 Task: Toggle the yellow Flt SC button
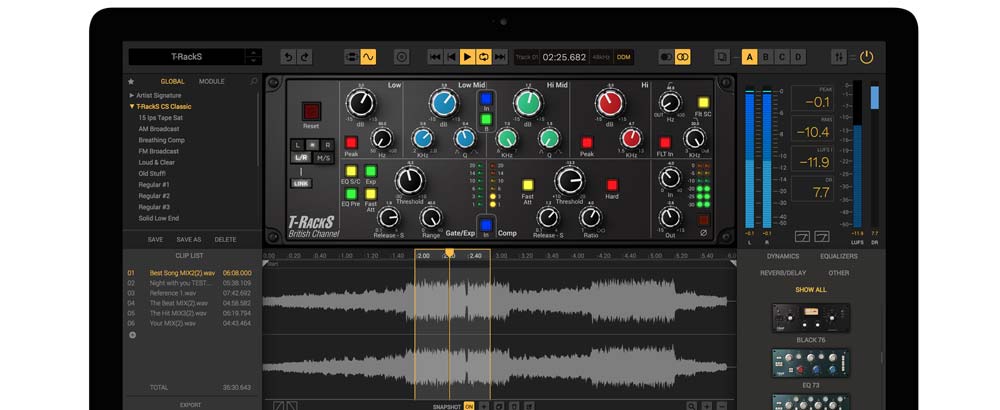[x=703, y=103]
